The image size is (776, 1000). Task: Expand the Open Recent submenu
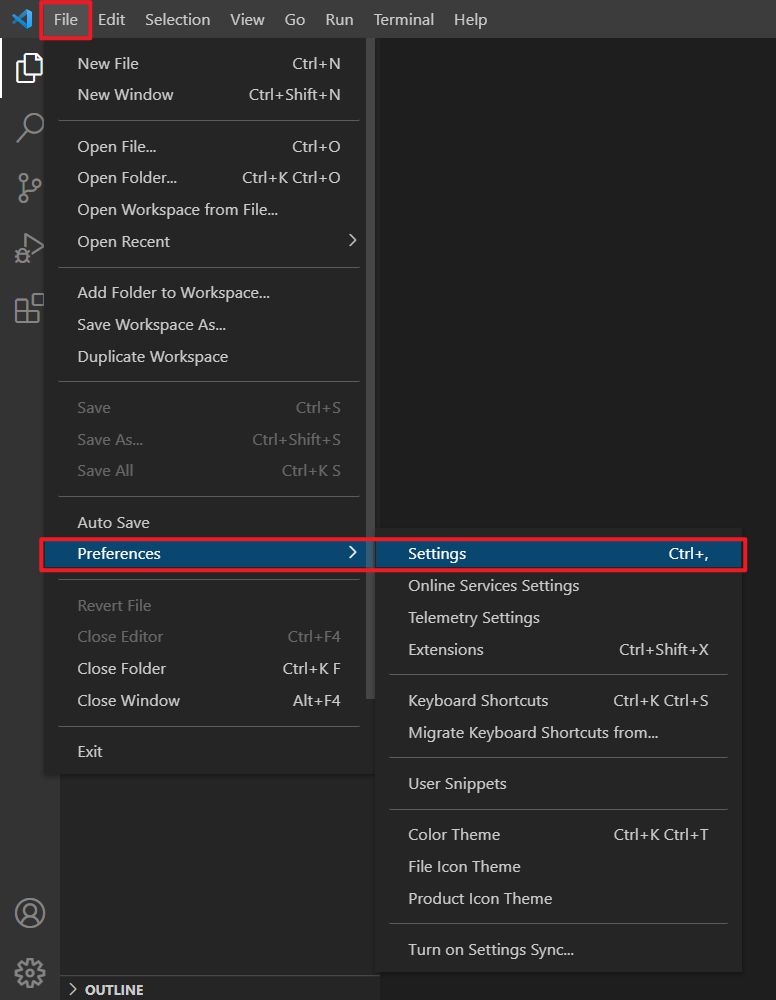(351, 241)
